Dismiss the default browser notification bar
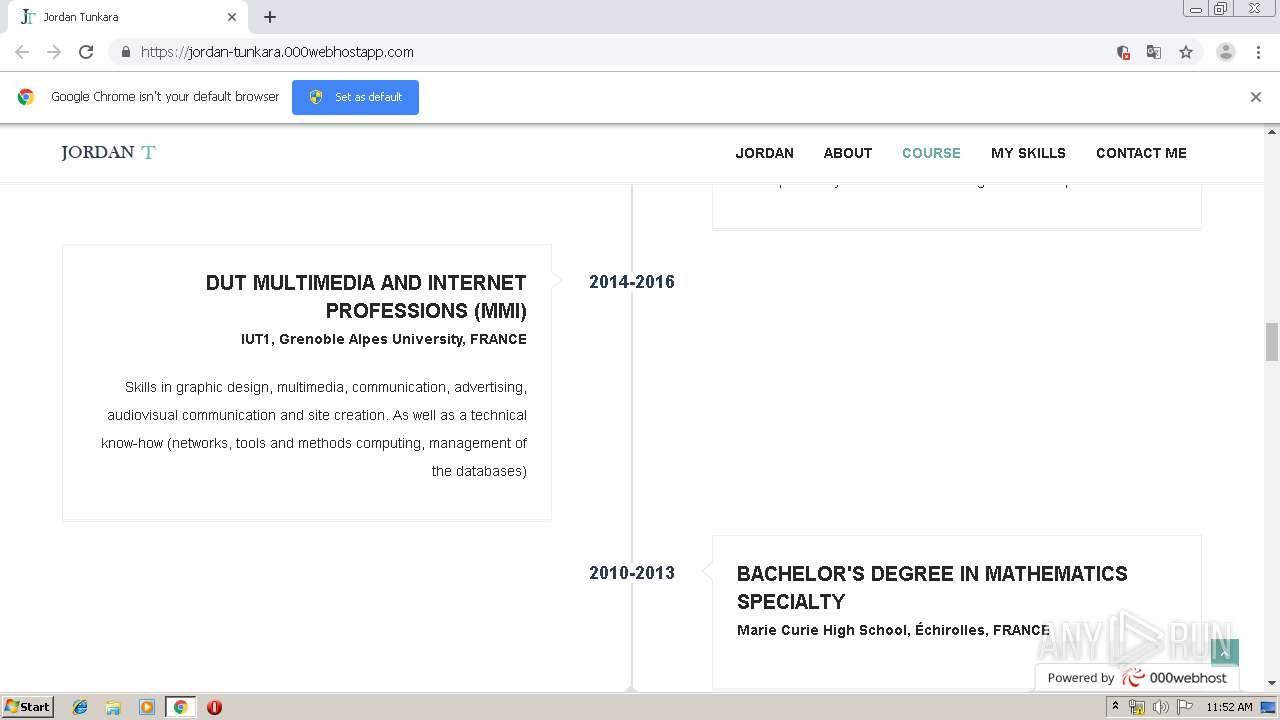 [x=1256, y=97]
